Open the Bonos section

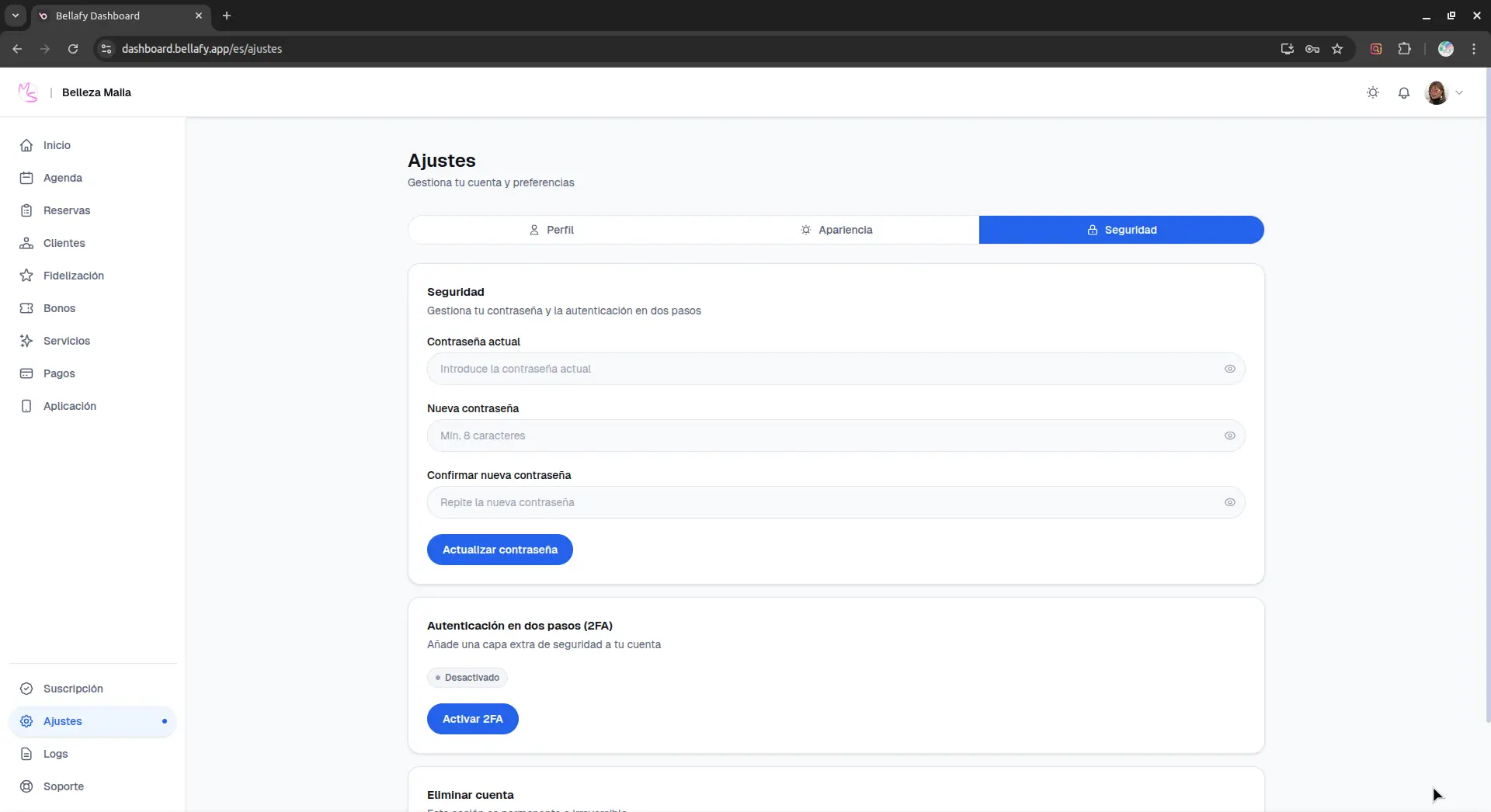click(59, 307)
